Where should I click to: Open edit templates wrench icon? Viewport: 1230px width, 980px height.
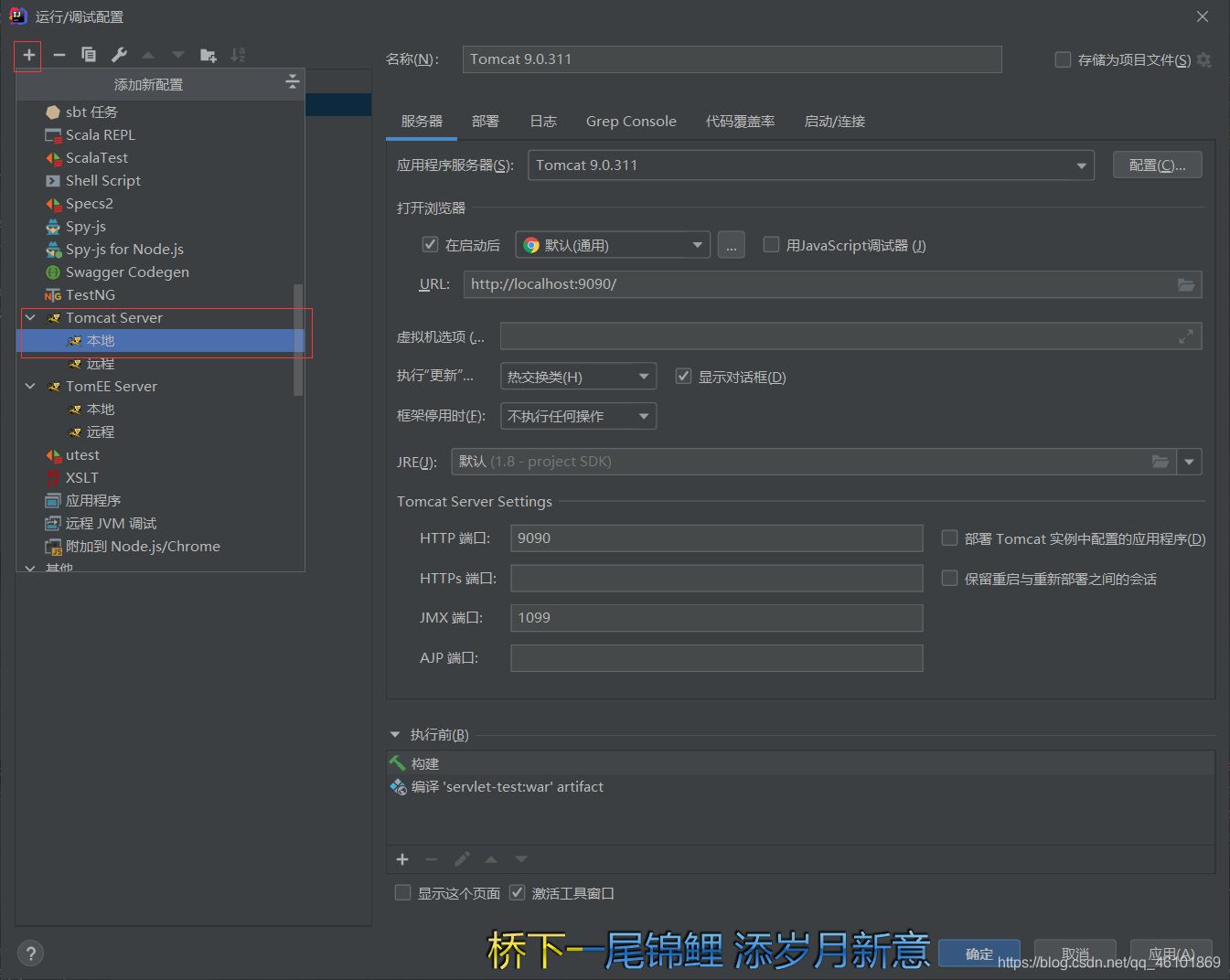[119, 55]
